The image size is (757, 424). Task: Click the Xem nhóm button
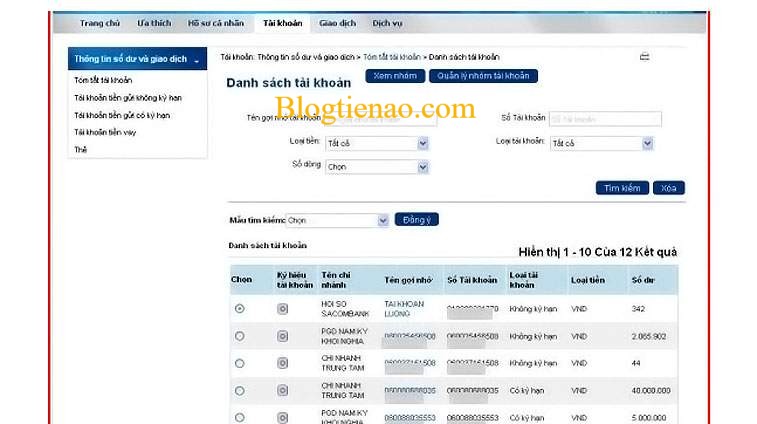395,76
